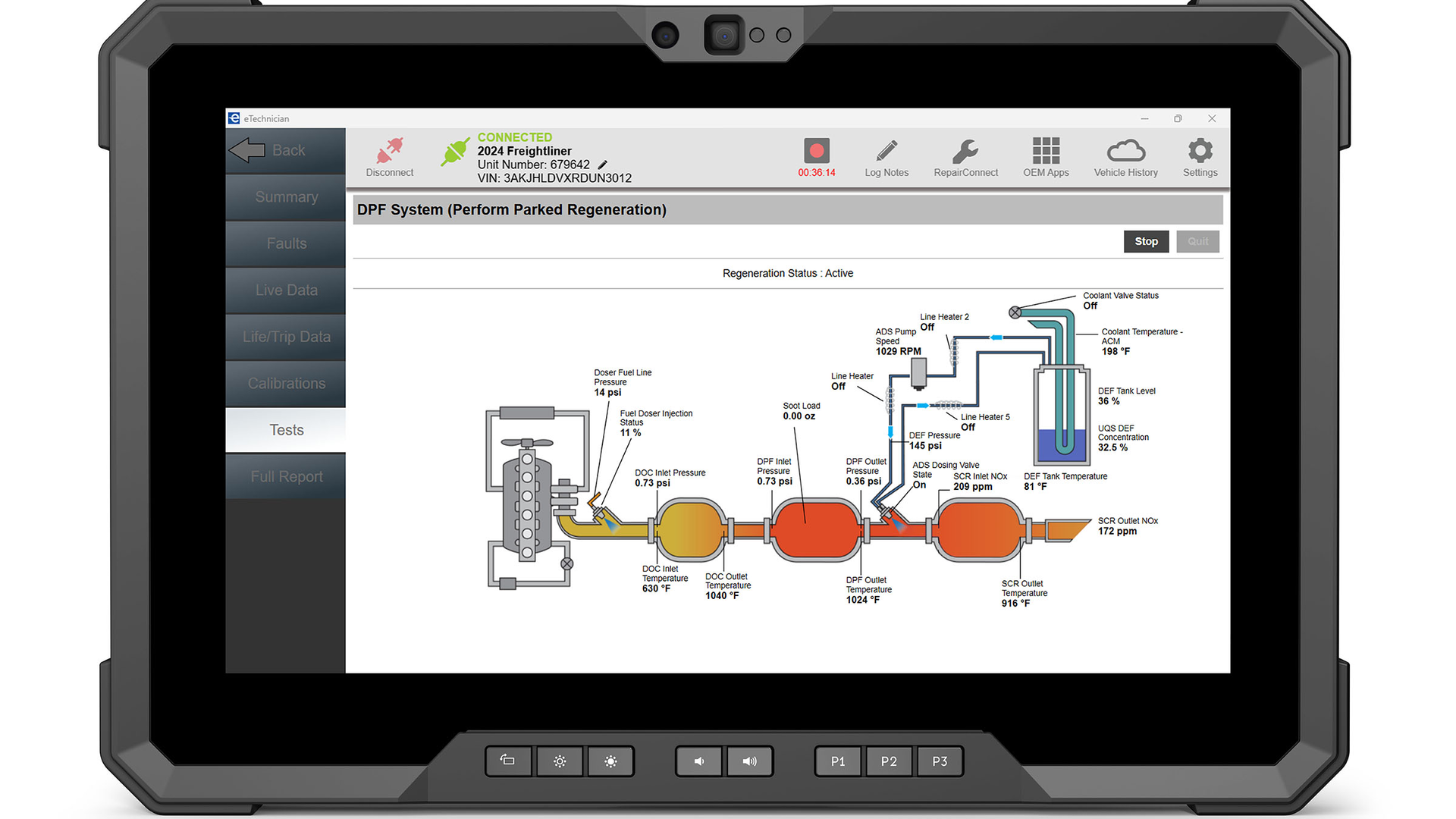The height and width of the screenshot is (819, 1456).
Task: Switch to the Summary tab
Action: coord(286,197)
